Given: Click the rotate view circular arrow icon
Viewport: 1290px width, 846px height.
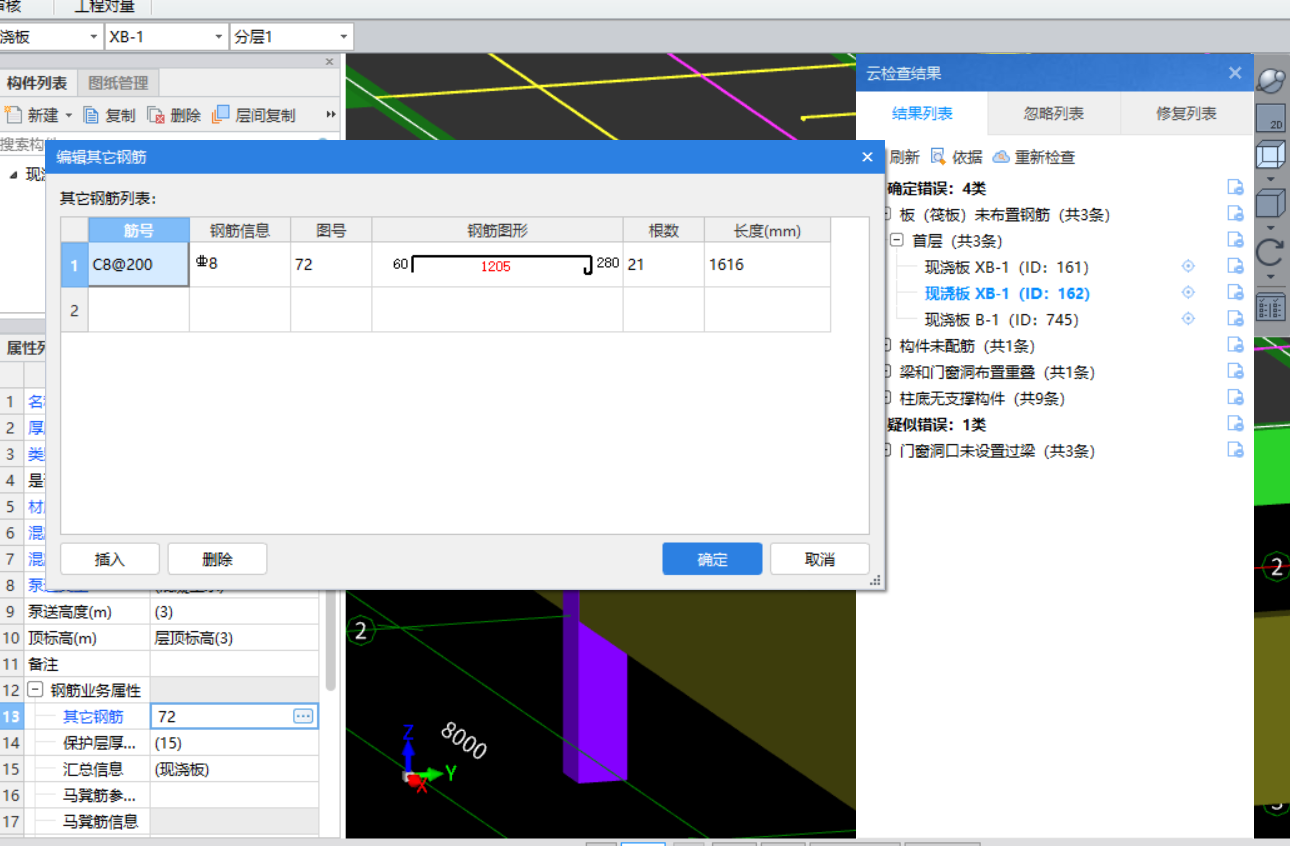Looking at the screenshot, I should tap(1270, 250).
